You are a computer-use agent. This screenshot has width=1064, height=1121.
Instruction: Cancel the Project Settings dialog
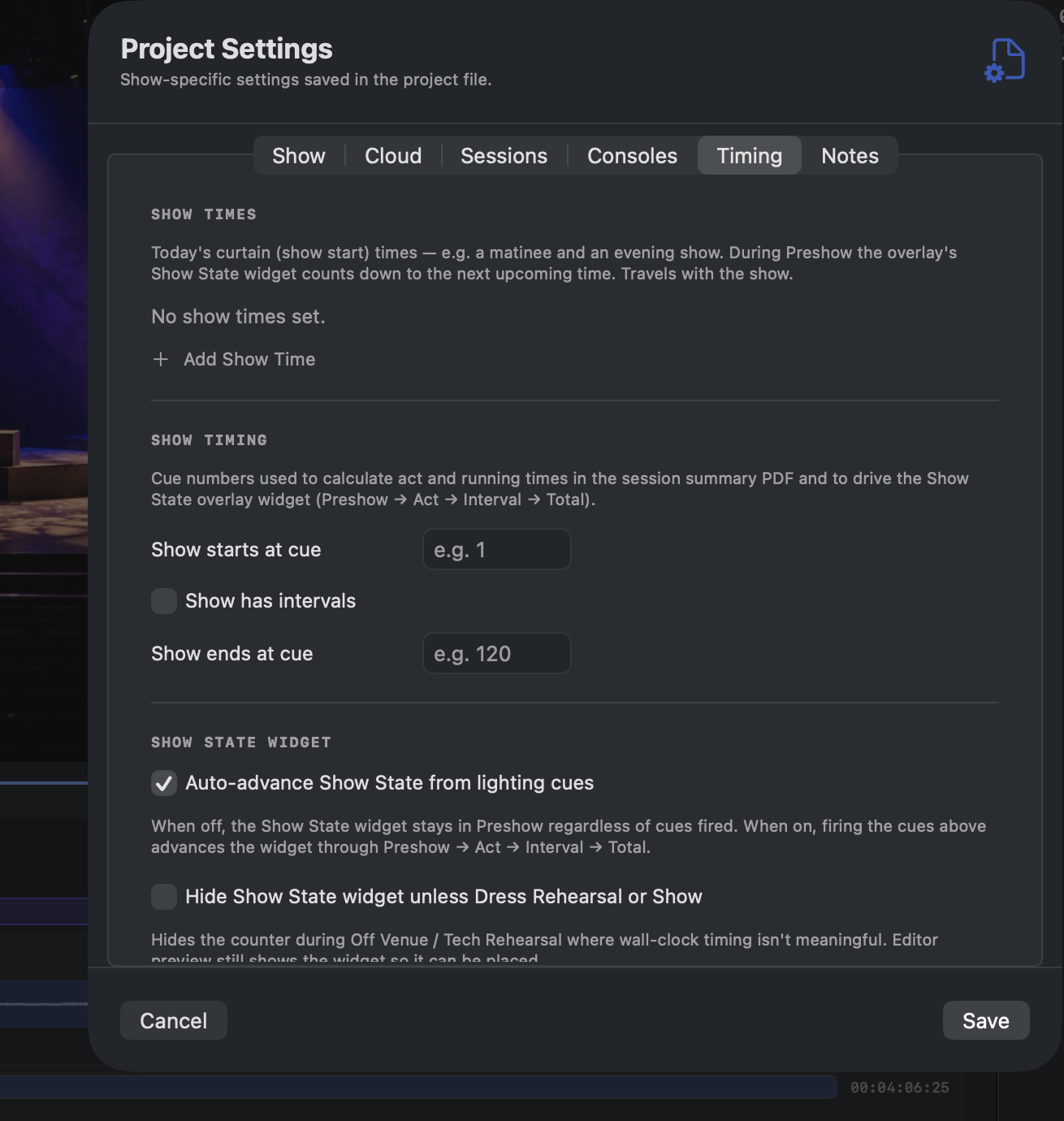pyautogui.click(x=173, y=1020)
